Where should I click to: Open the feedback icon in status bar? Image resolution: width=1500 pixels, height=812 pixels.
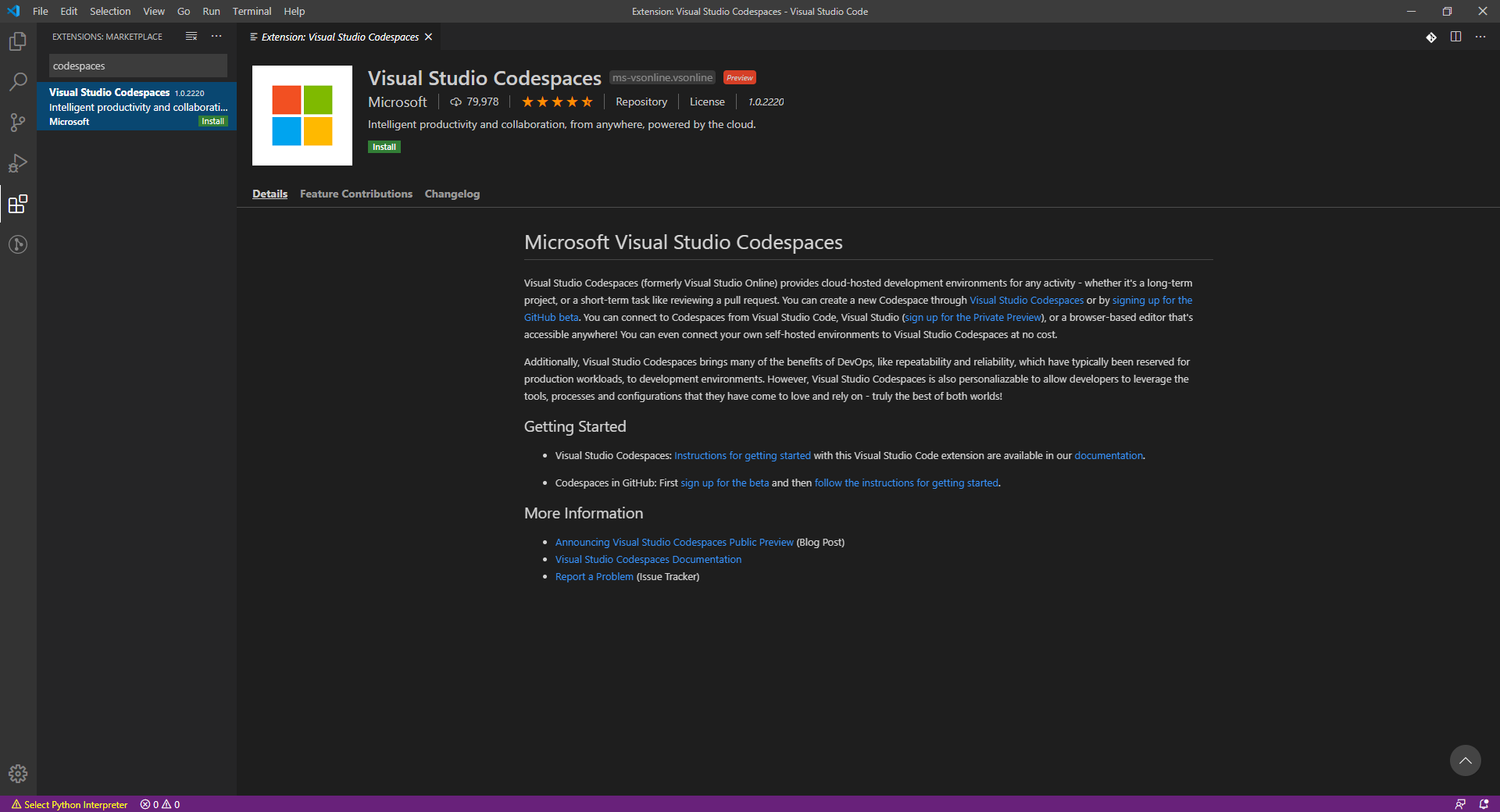pyautogui.click(x=1460, y=804)
